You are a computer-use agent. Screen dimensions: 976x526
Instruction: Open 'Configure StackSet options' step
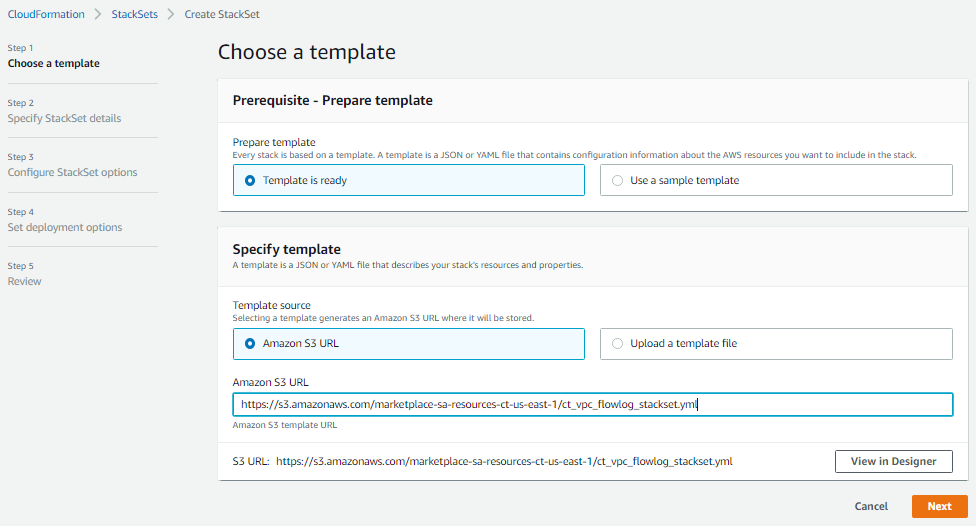coord(72,172)
